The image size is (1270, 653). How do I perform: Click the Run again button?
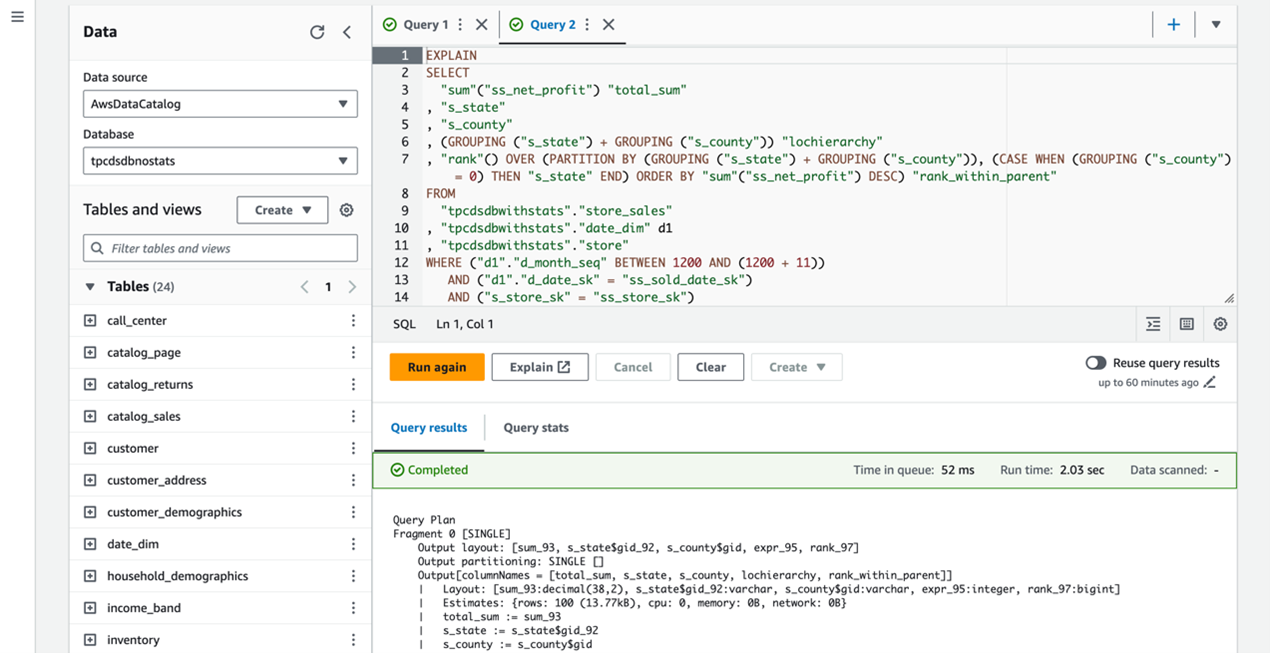[x=437, y=367]
